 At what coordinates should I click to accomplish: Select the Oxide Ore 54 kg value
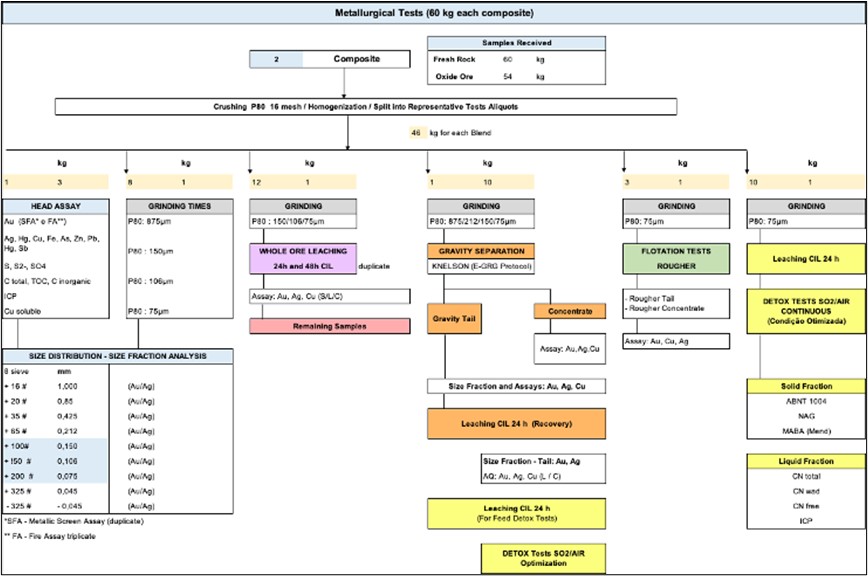point(507,76)
